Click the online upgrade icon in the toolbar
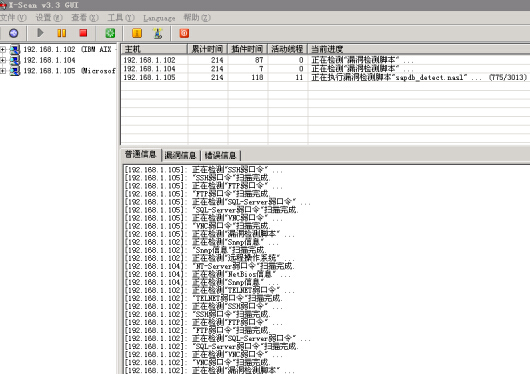Image resolution: width=530 pixels, height=374 pixels. (158, 33)
